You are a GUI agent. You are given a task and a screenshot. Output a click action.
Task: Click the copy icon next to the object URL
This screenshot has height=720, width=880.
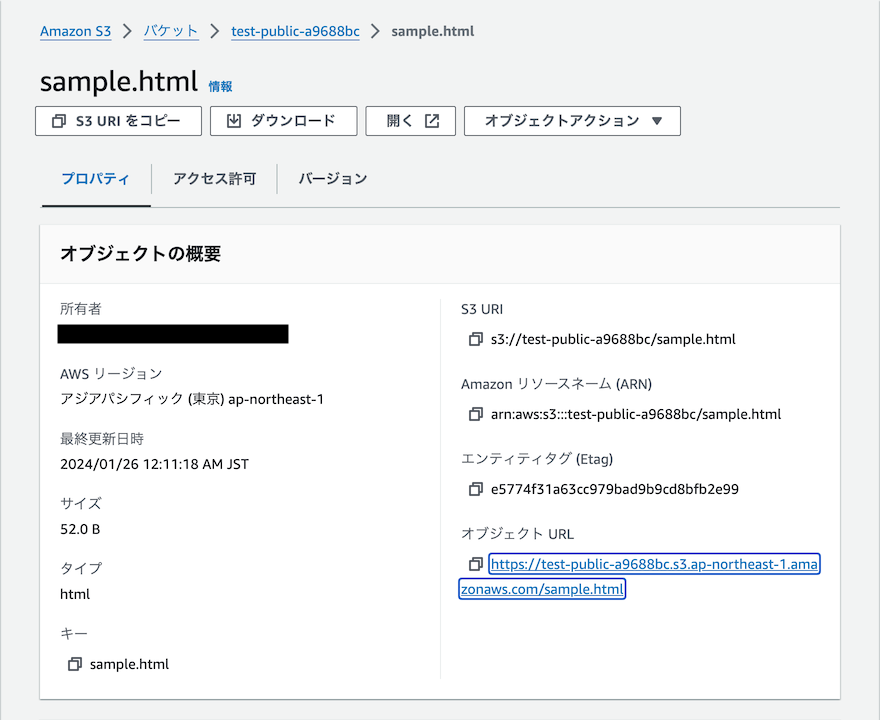(x=475, y=564)
